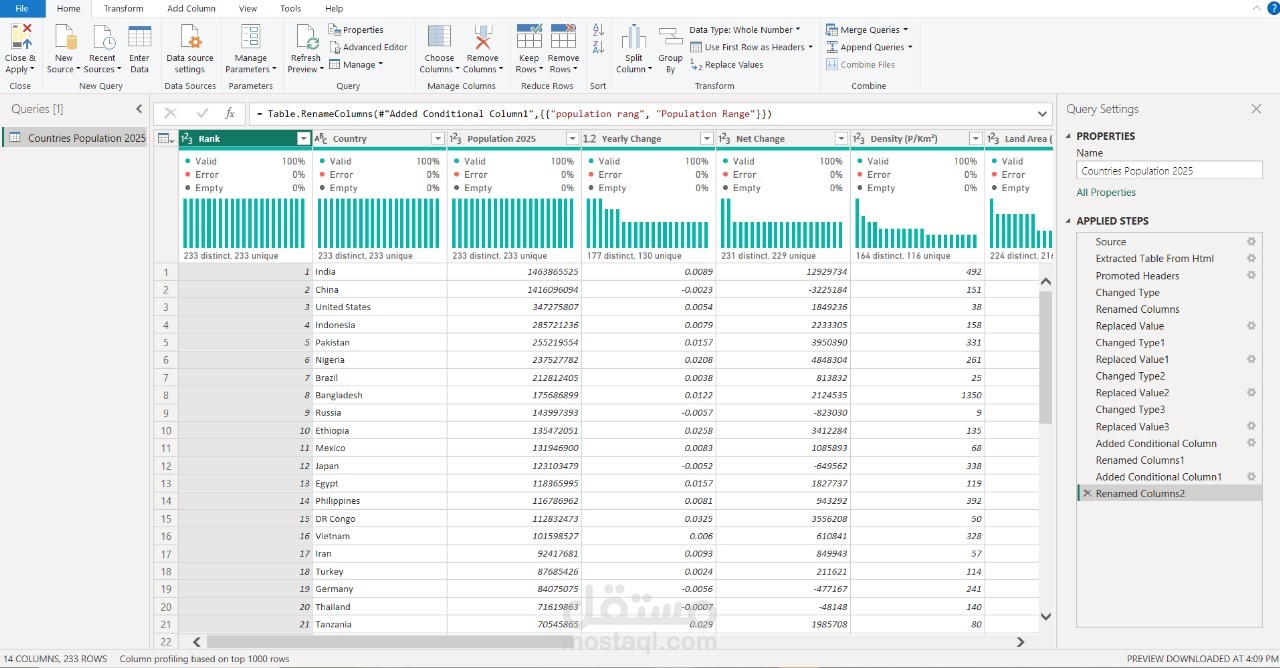Image resolution: width=1280 pixels, height=668 pixels.
Task: Click Use First Row as Headers
Action: (751, 47)
